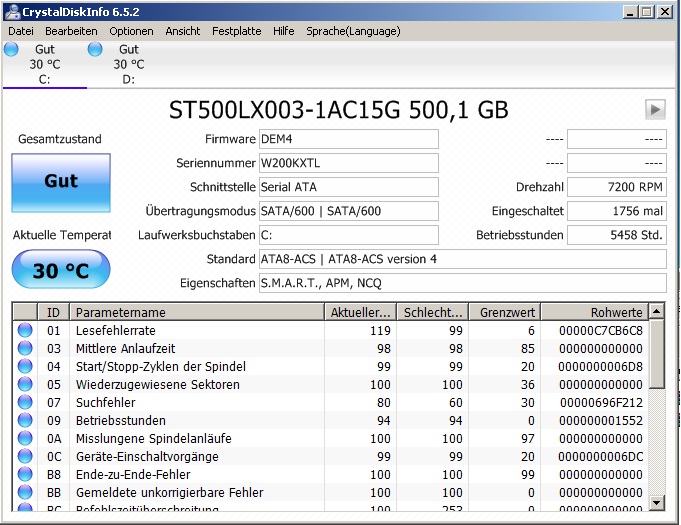
Task: Click the Schnittstelle field Serial ATA
Action: click(x=349, y=187)
